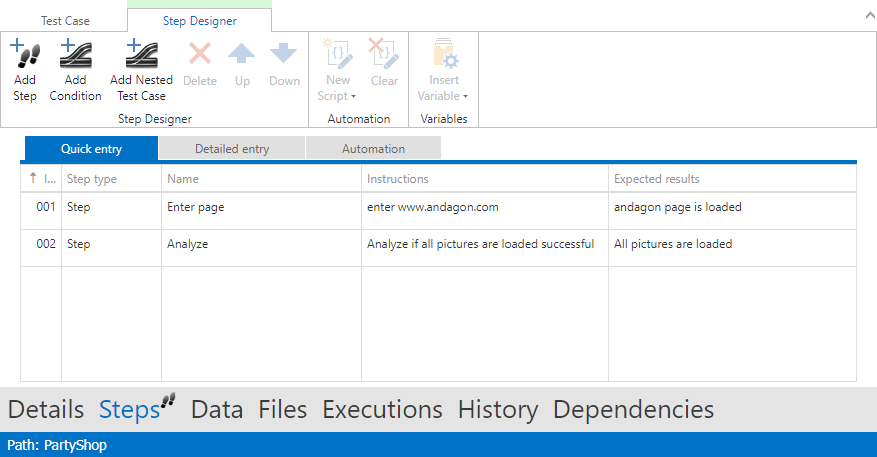Switch to the Test Case ribbon tab
The width and height of the screenshot is (877, 457).
tap(65, 20)
